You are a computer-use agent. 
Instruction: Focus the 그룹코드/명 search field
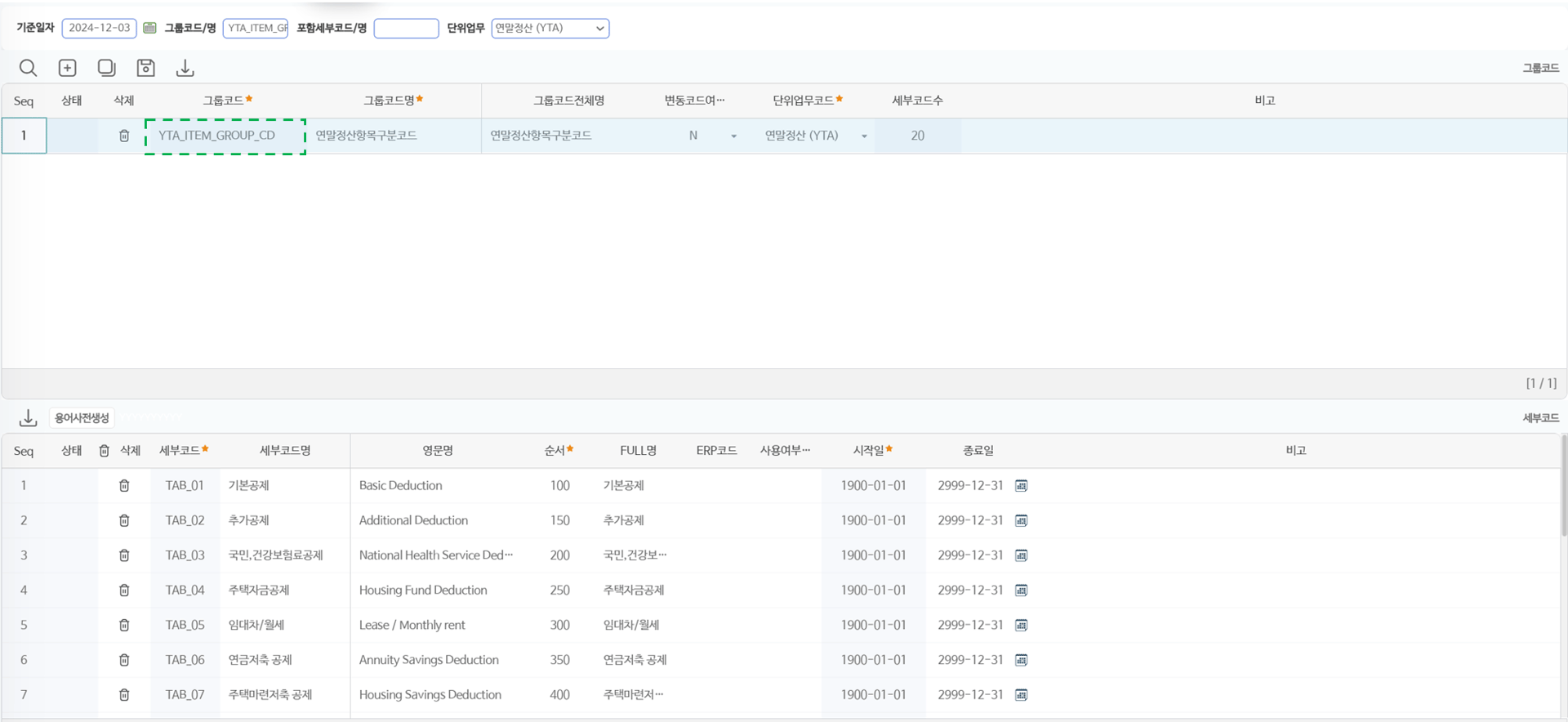[256, 28]
